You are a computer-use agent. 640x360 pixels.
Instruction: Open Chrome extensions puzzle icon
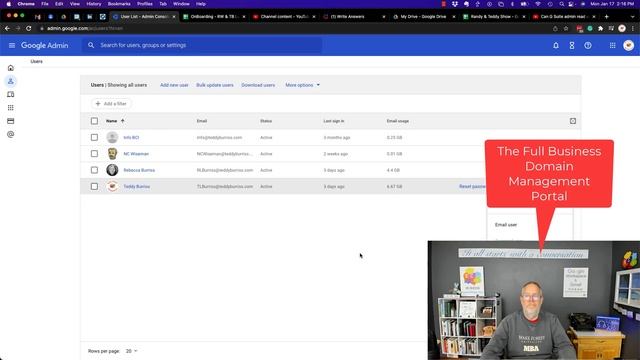pyautogui.click(x=600, y=29)
